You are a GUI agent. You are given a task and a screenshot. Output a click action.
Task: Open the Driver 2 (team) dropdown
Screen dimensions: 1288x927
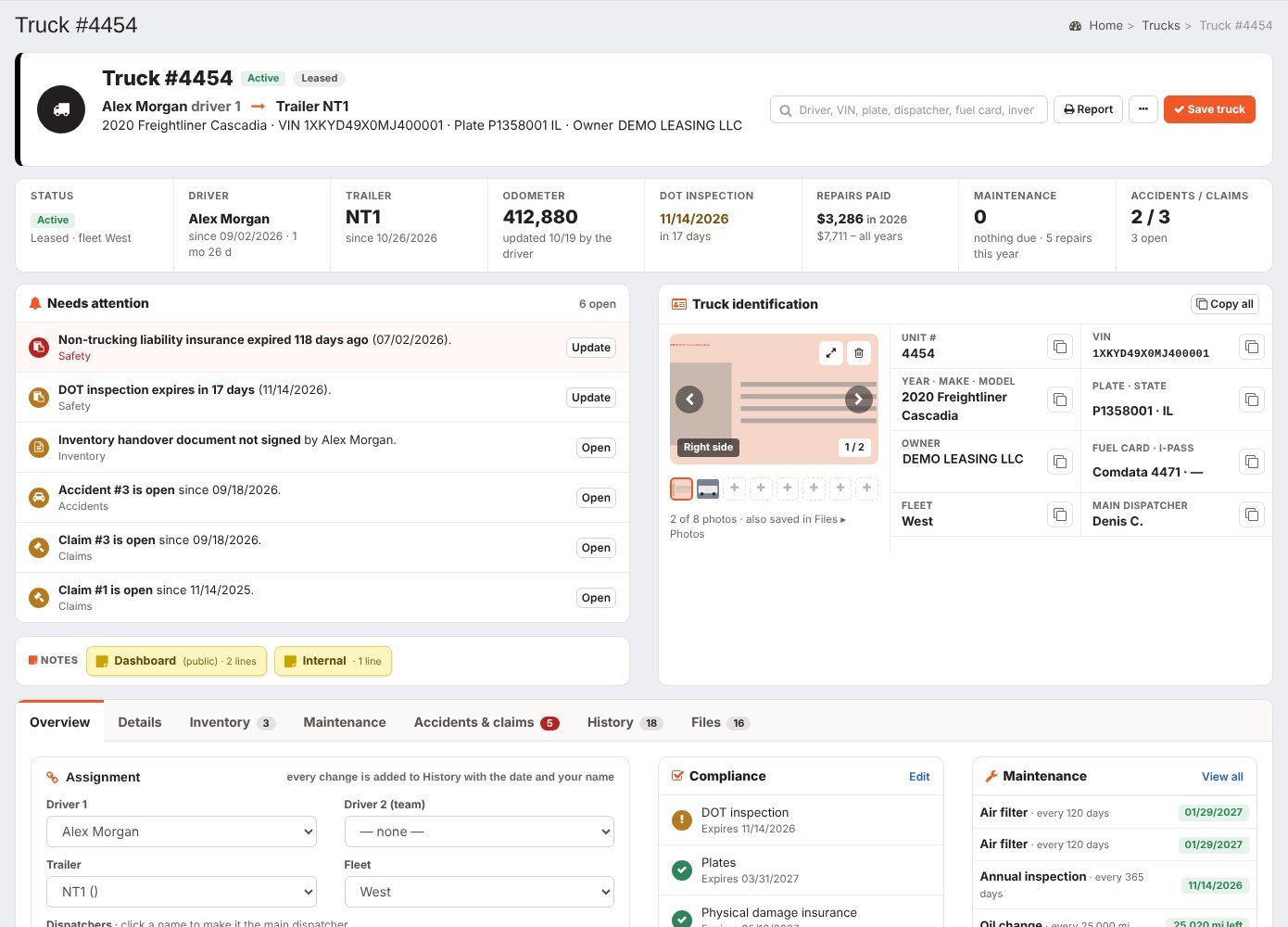pyautogui.click(x=479, y=832)
